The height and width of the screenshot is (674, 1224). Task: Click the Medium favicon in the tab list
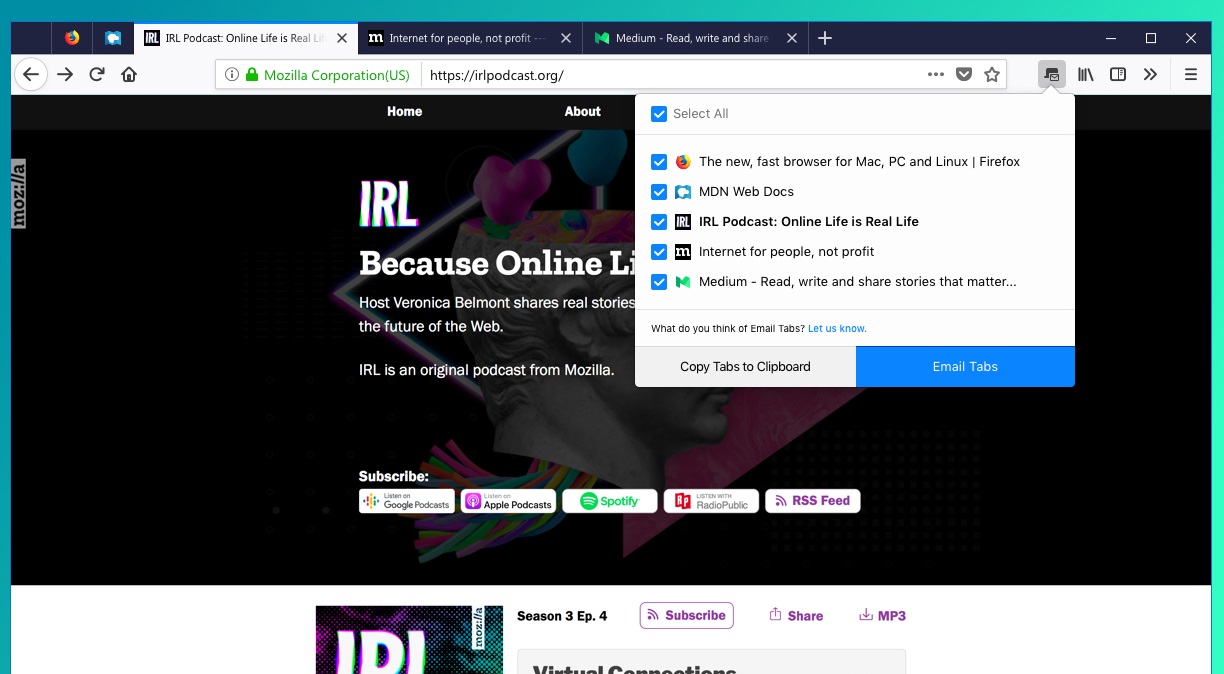[683, 282]
